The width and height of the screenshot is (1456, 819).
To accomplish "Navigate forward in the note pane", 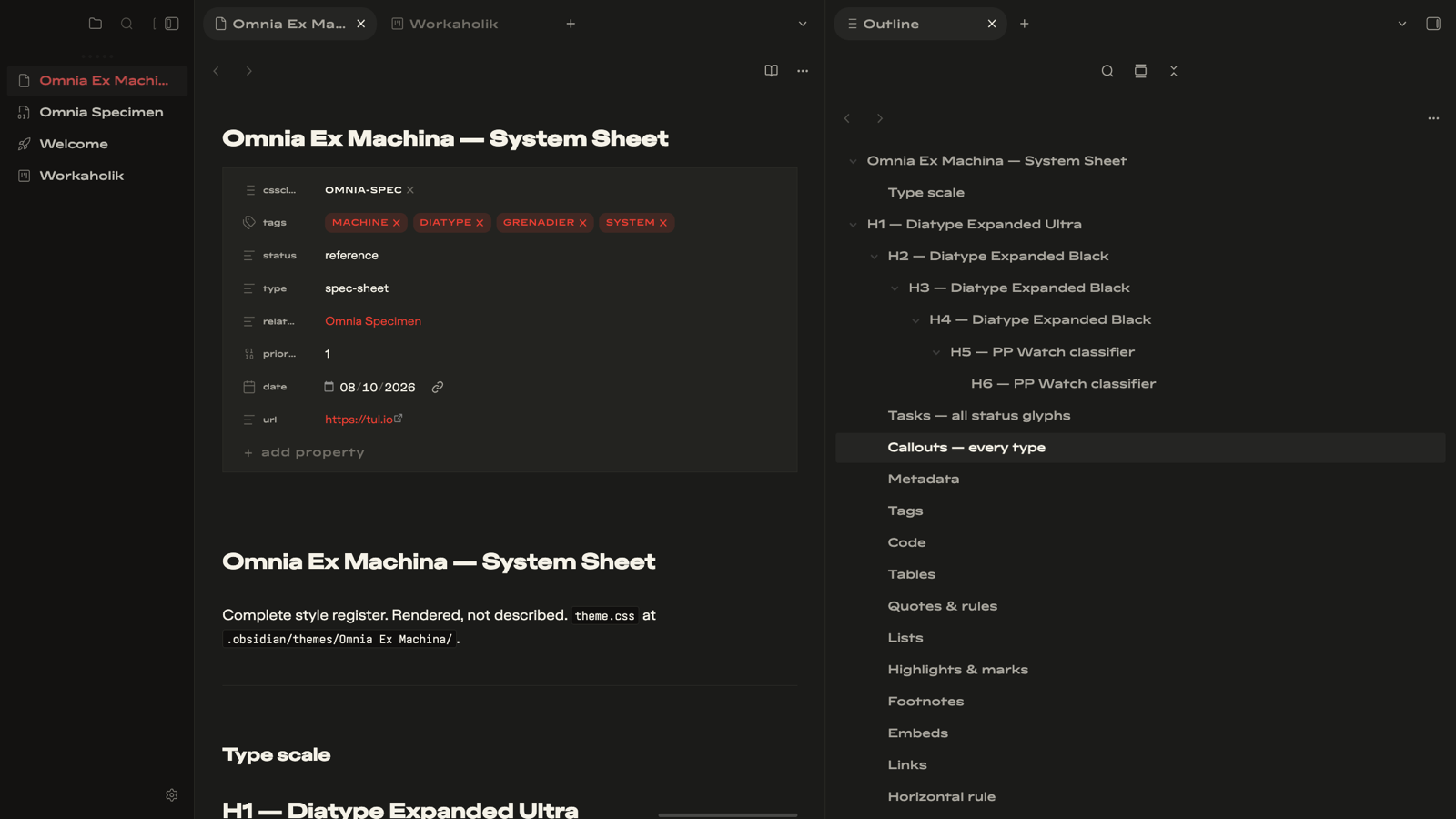I will 248,71.
